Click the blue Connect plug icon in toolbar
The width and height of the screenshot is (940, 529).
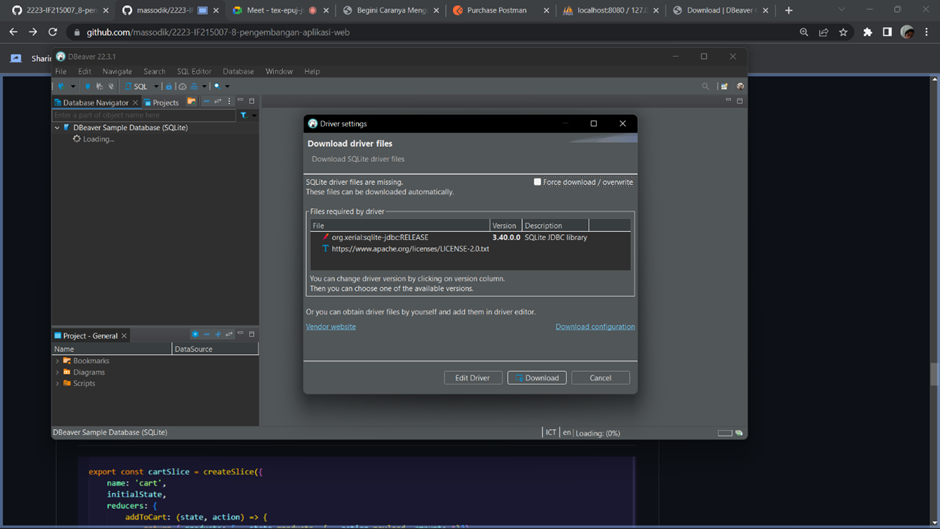pos(88,86)
